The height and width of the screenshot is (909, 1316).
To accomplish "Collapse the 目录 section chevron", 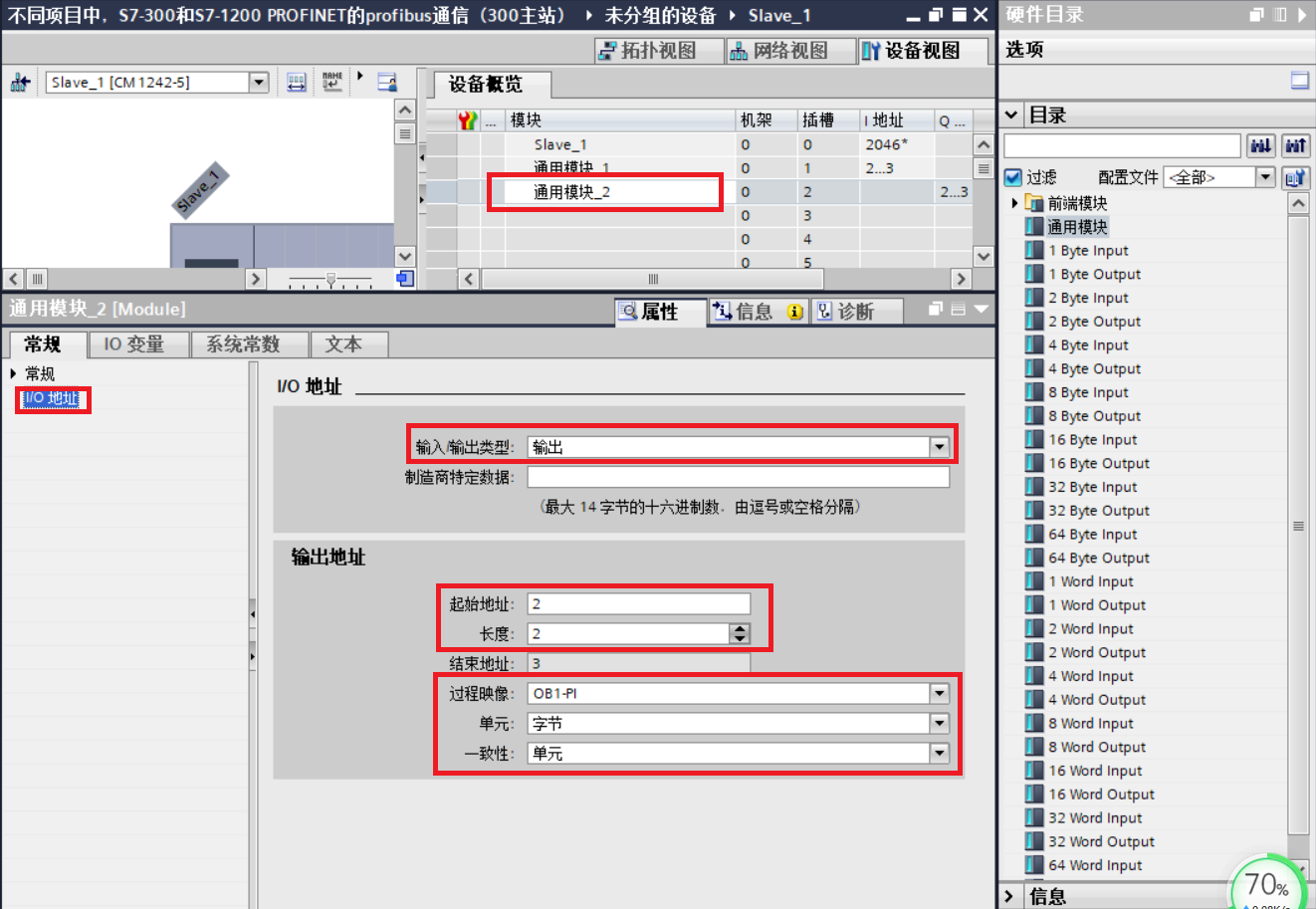I will pos(1011,115).
